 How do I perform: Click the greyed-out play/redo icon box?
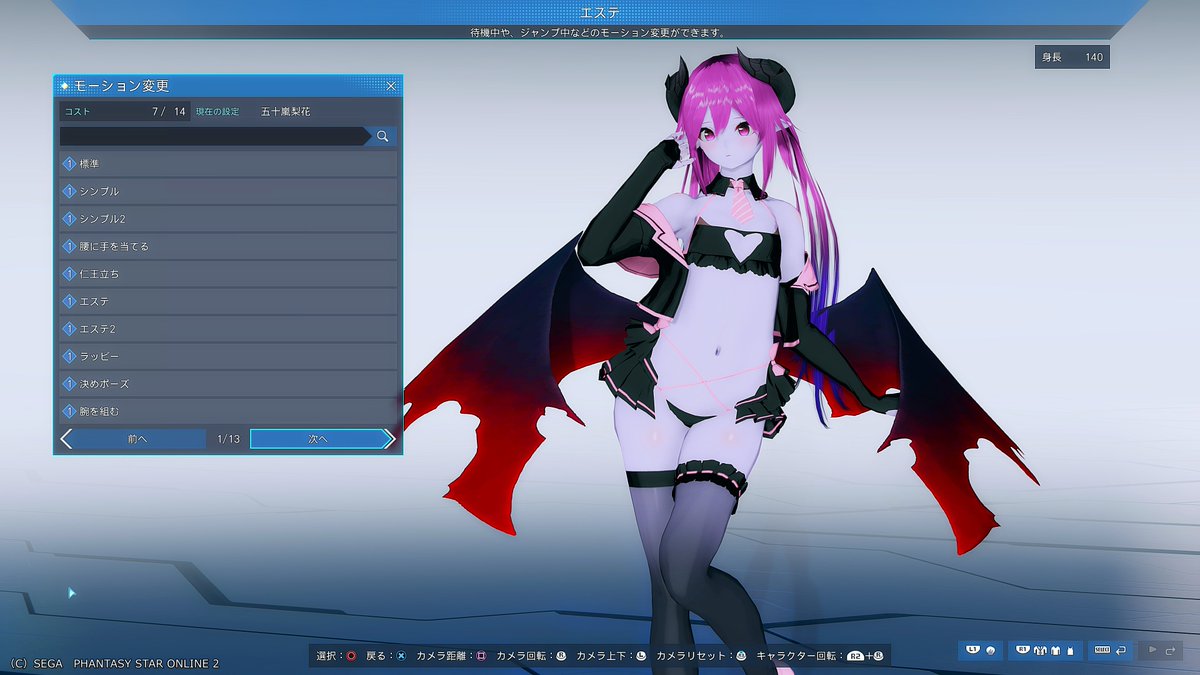1160,650
